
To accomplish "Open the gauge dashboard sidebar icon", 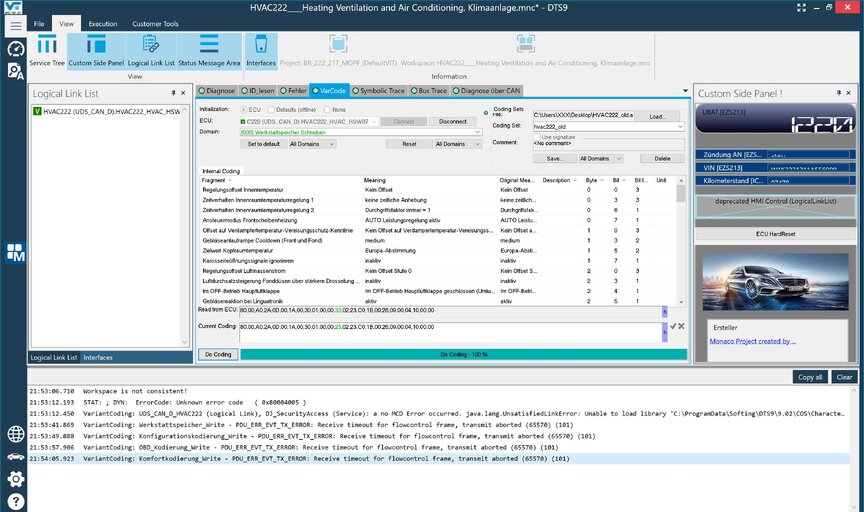I will pos(15,49).
